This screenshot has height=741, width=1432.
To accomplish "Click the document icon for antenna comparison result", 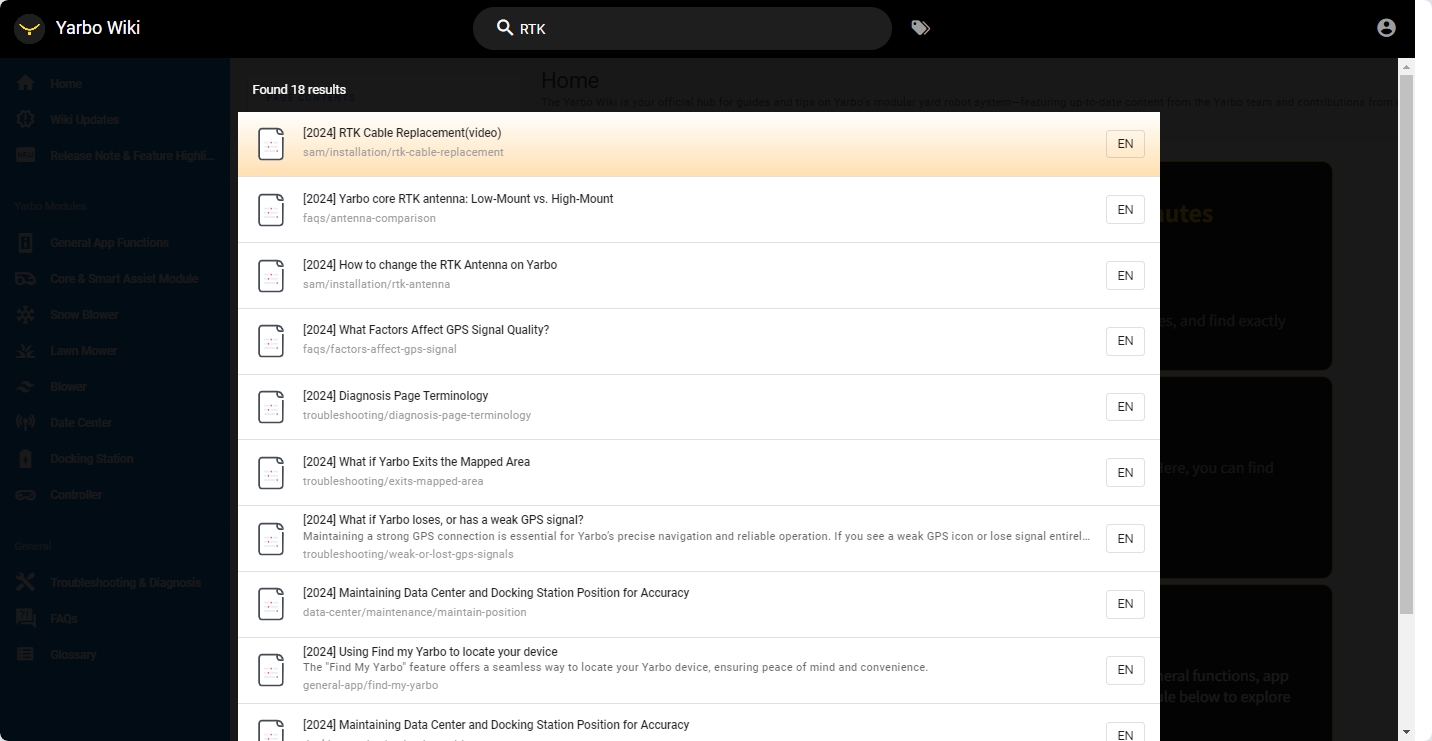I will click(x=271, y=210).
